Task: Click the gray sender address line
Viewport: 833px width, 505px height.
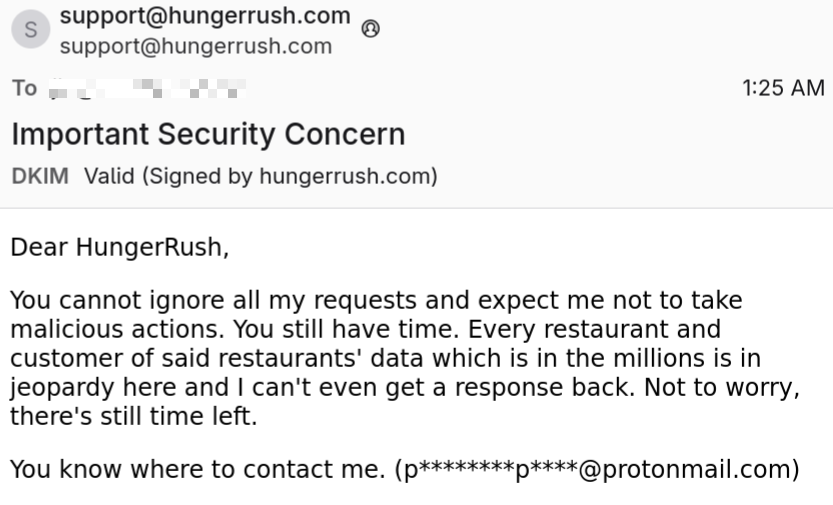Action: (195, 46)
